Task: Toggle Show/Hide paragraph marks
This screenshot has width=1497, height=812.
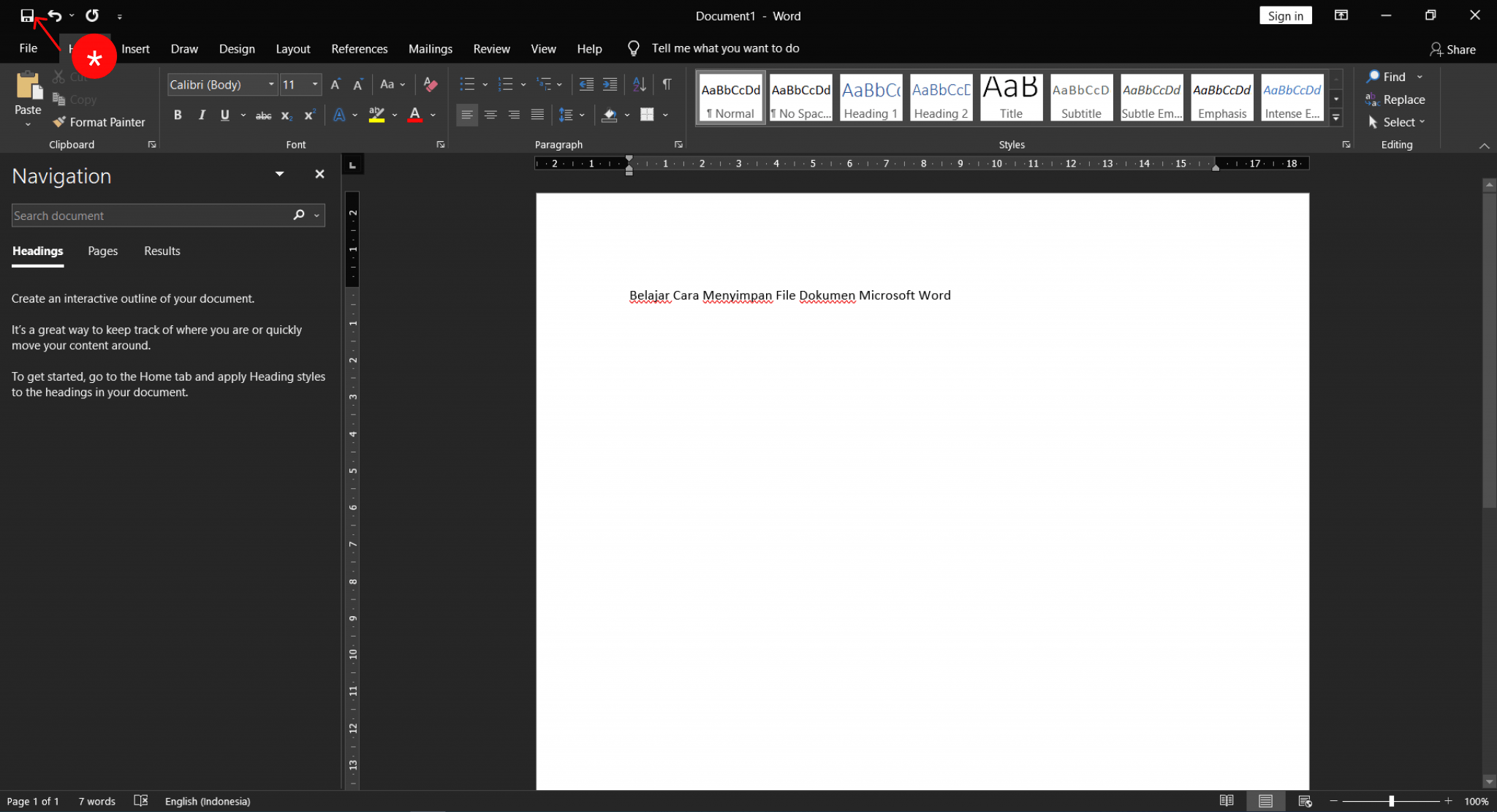Action: pyautogui.click(x=667, y=85)
